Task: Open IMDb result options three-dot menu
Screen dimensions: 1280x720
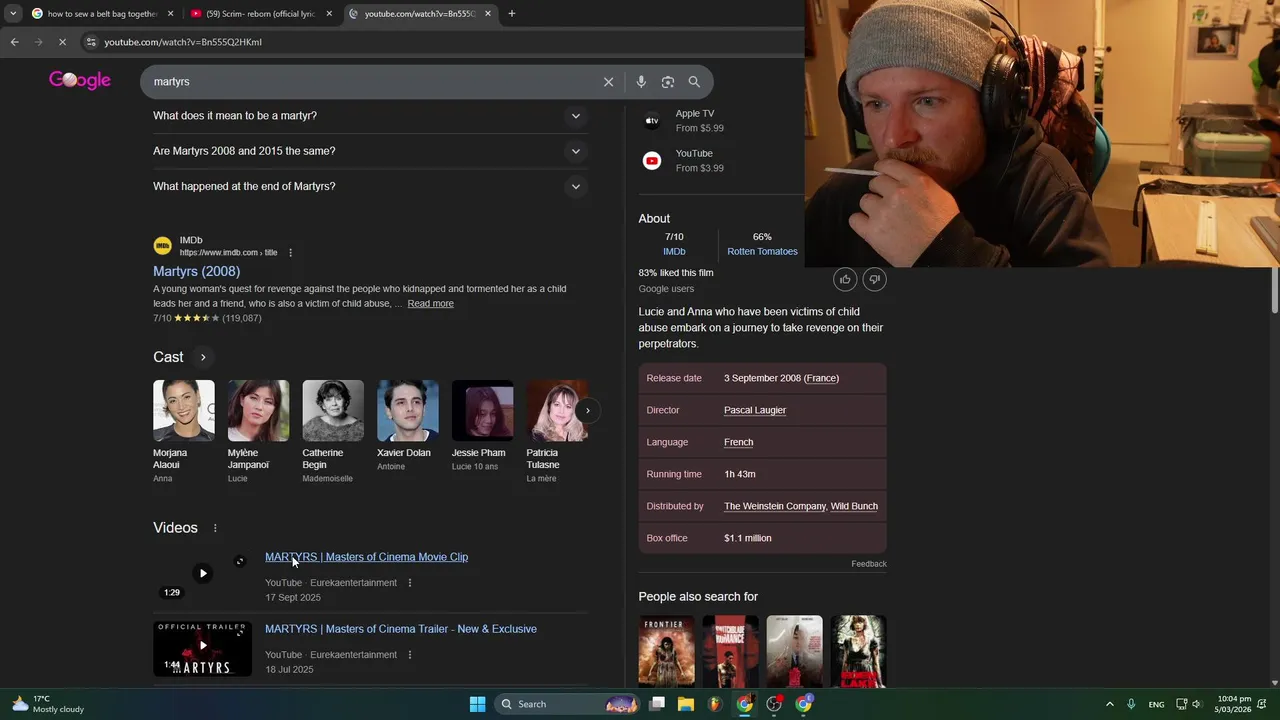Action: coord(291,253)
